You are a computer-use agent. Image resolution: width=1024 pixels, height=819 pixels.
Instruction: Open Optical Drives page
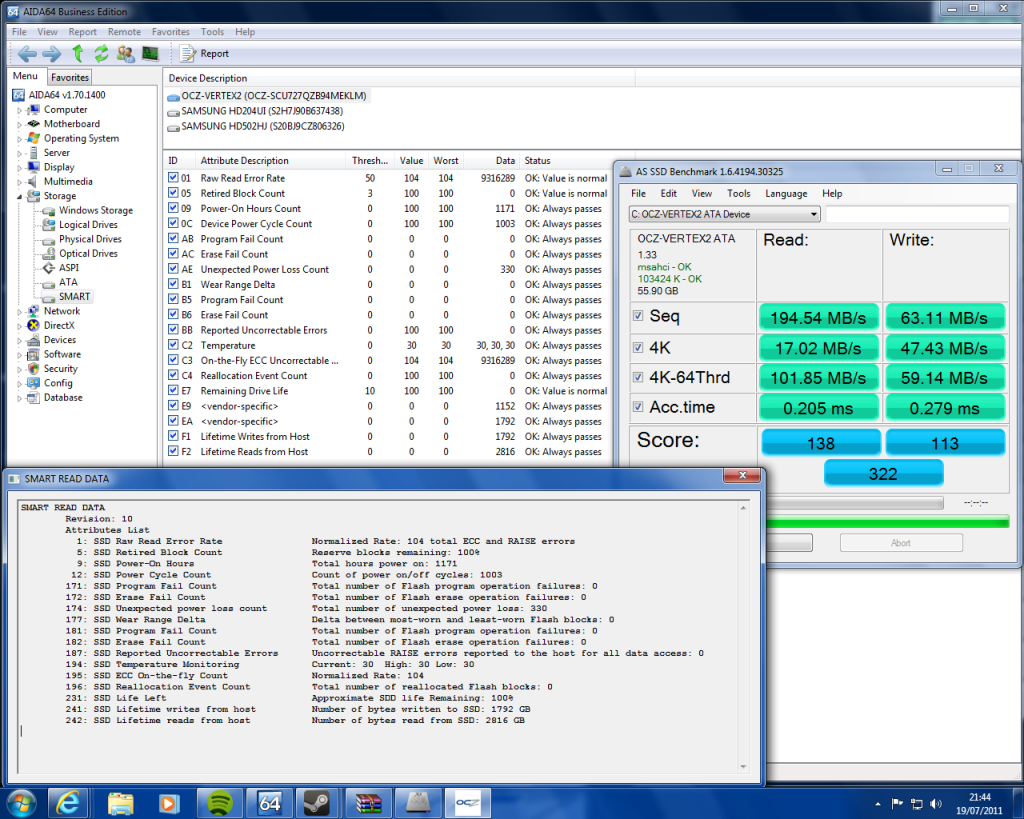point(88,253)
